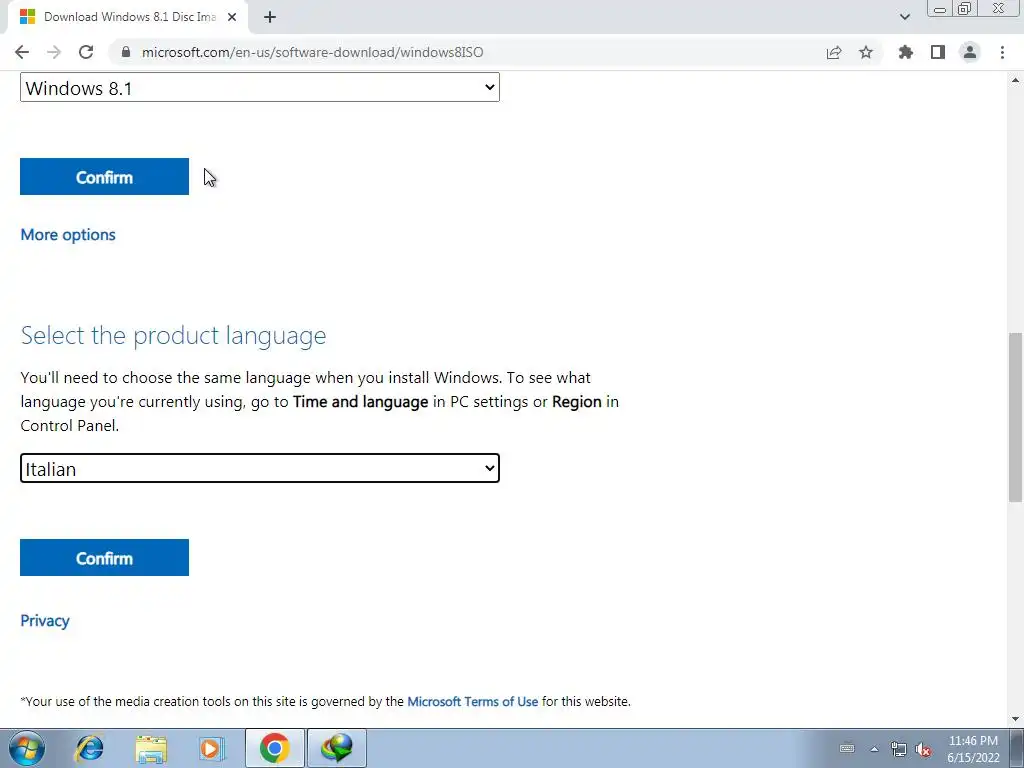Confirm the Italian language selection
Screen dimensions: 1024x768
pos(104,558)
